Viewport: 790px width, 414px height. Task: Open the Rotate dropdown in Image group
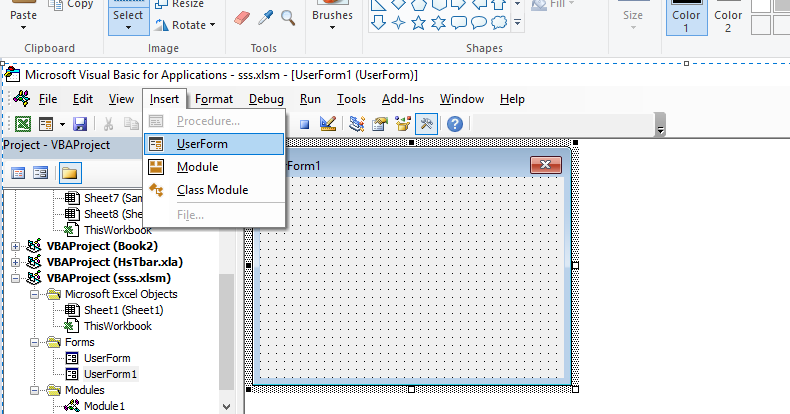213,25
